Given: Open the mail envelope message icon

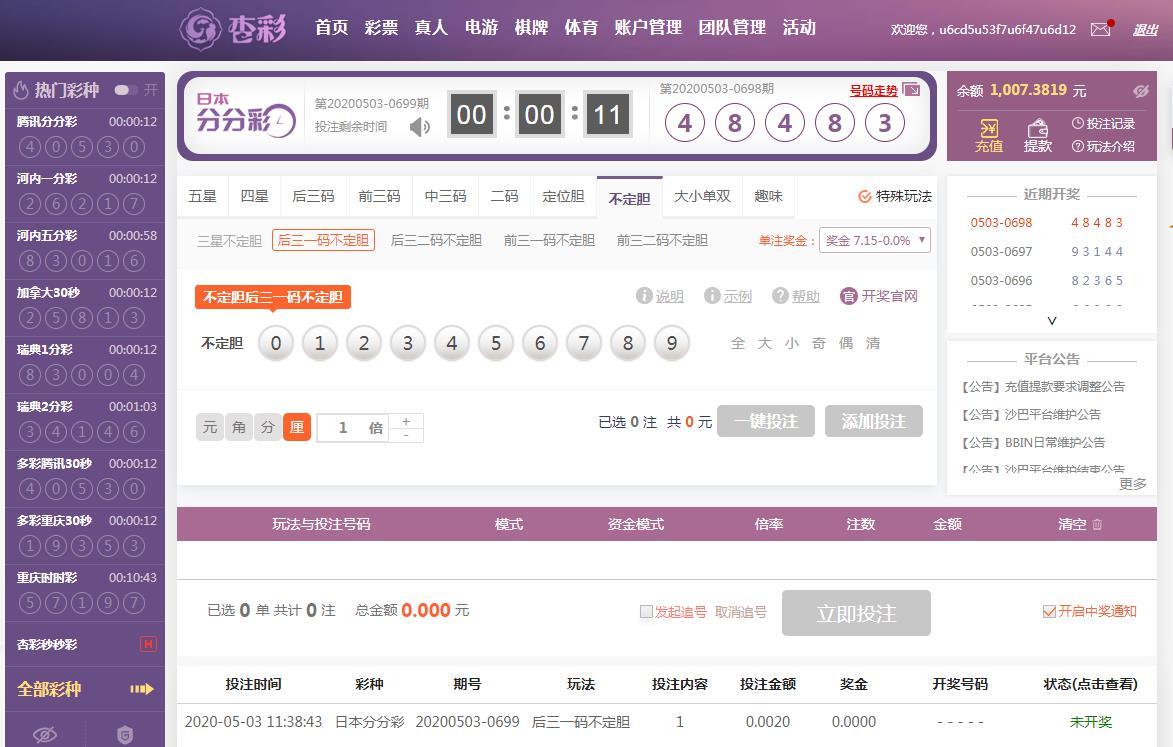Looking at the screenshot, I should (x=1100, y=29).
